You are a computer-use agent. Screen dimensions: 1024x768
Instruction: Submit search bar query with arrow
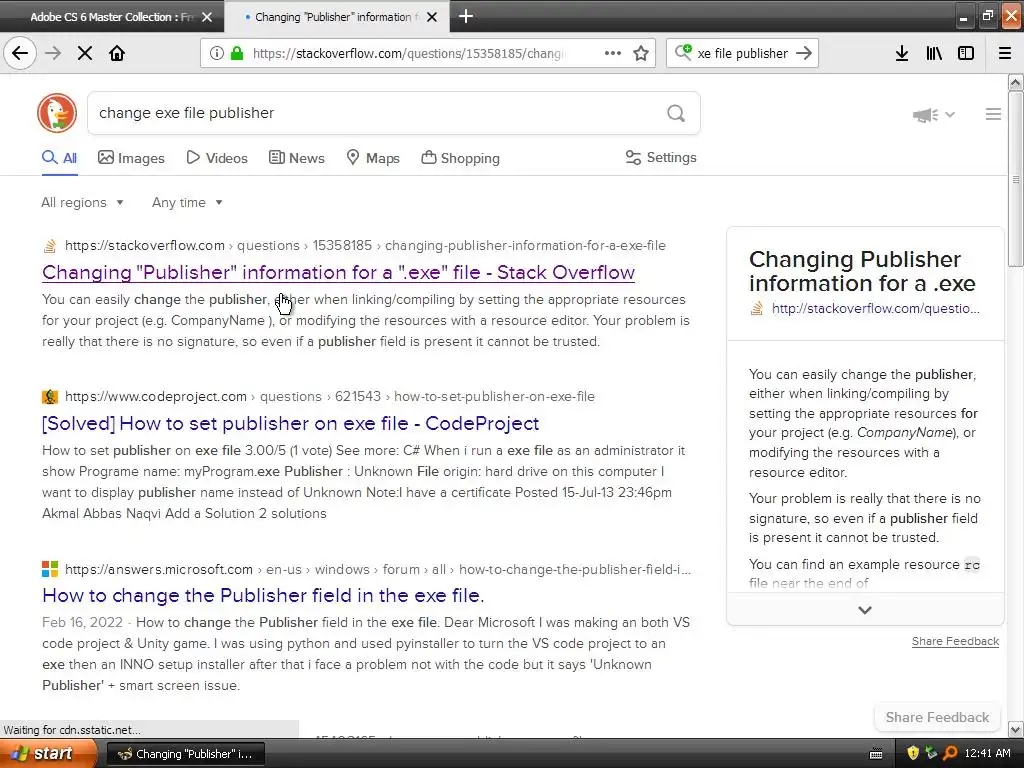[804, 53]
